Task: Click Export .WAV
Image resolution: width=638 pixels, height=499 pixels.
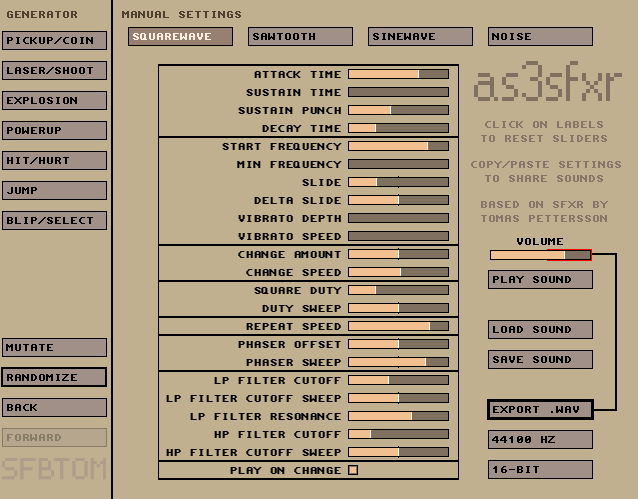Action: [540, 409]
